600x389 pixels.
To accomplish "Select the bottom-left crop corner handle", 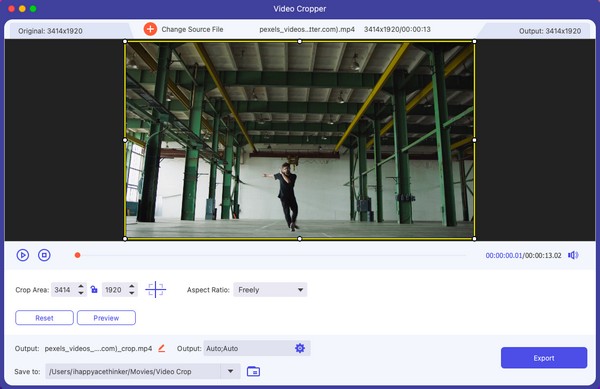I will tap(125, 239).
